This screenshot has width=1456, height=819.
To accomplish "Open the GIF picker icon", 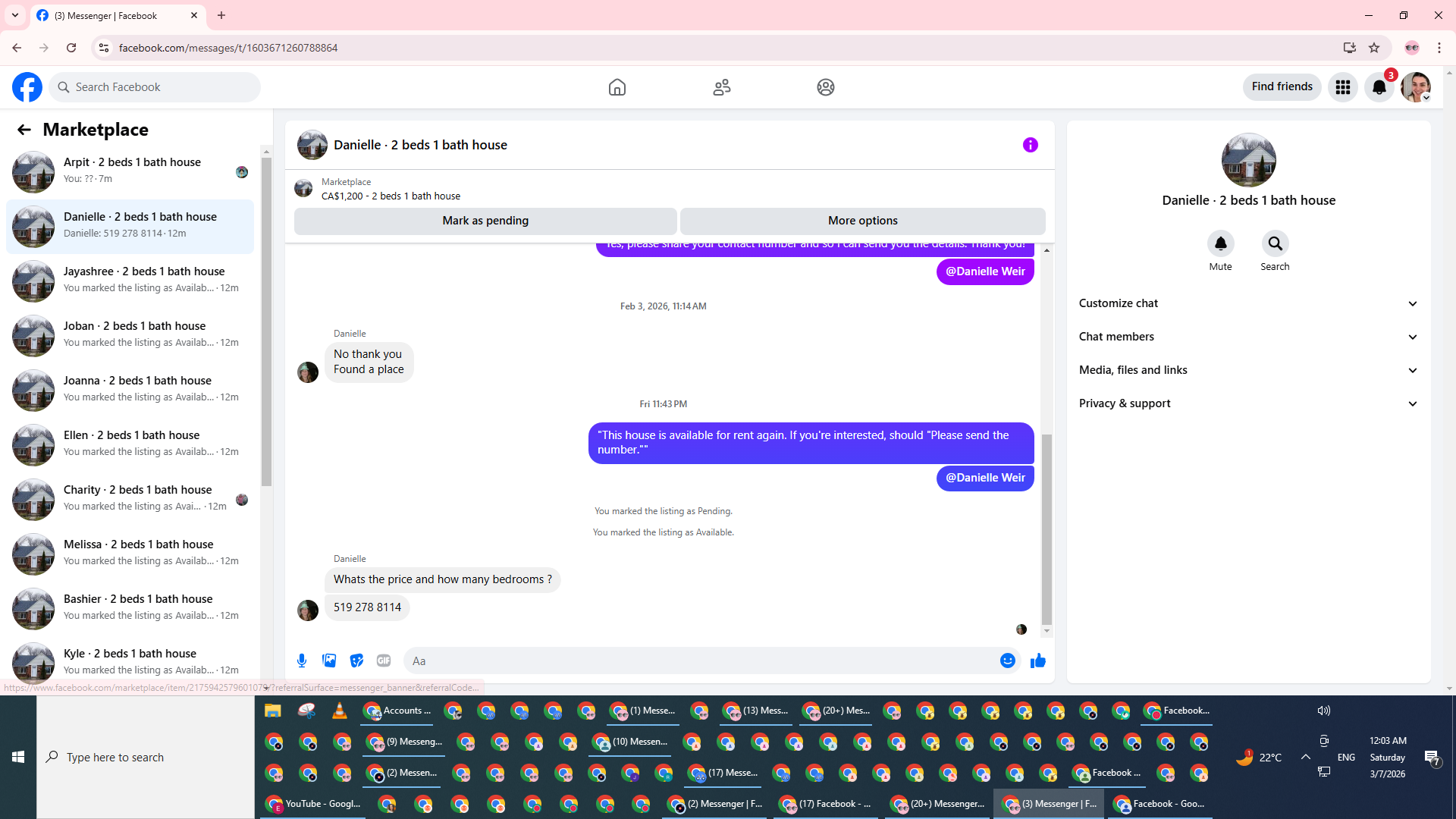I will [x=384, y=661].
